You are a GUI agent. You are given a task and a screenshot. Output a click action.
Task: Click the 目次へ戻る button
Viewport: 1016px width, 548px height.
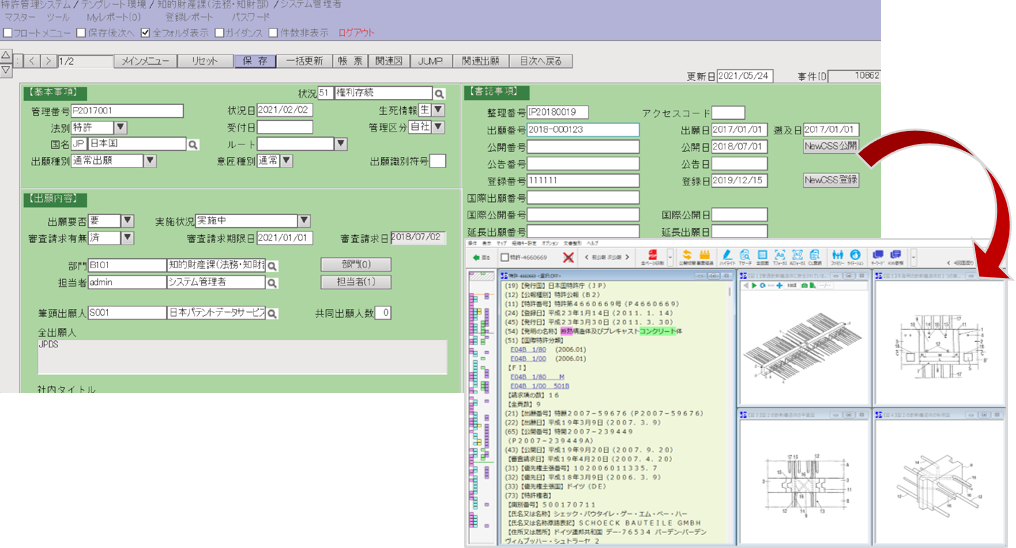click(540, 61)
